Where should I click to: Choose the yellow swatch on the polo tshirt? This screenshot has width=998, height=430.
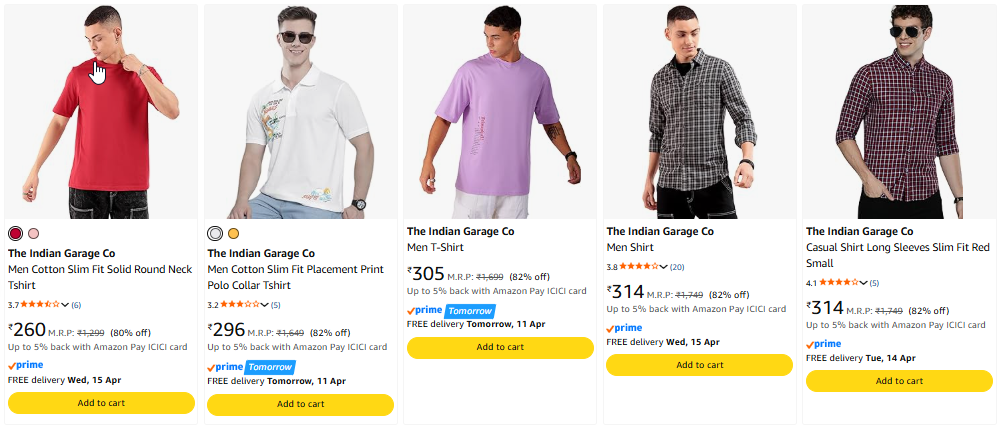pyautogui.click(x=233, y=233)
